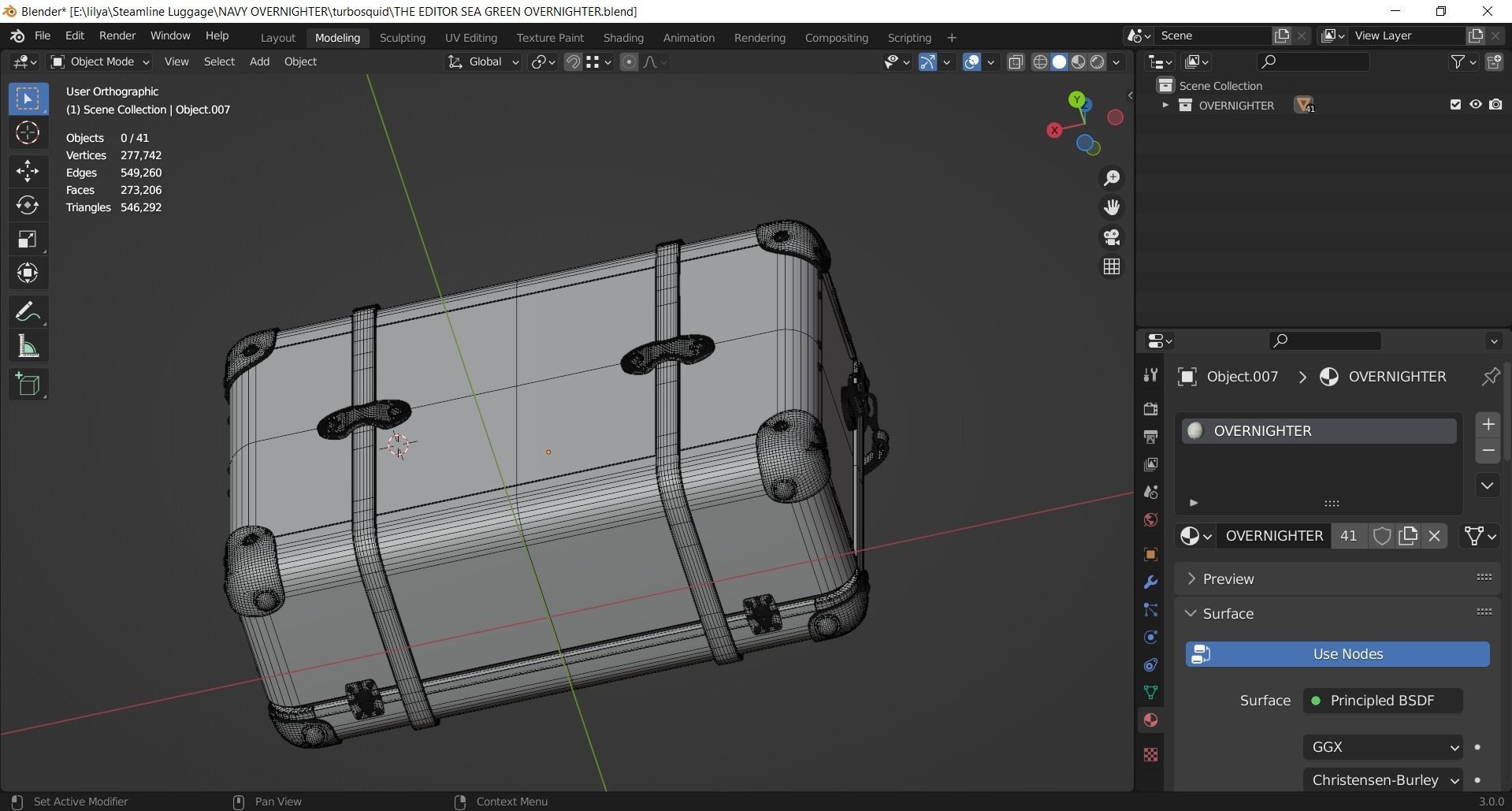Remove the material slot
The width and height of the screenshot is (1512, 811).
[1488, 451]
